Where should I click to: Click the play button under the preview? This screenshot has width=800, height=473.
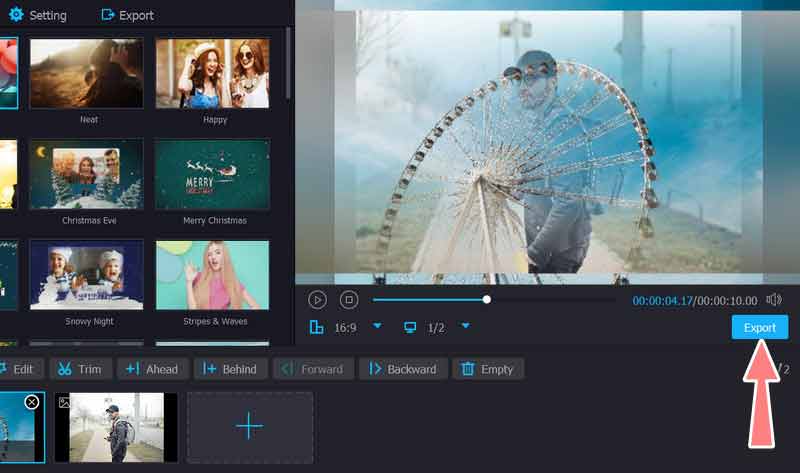[x=317, y=299]
